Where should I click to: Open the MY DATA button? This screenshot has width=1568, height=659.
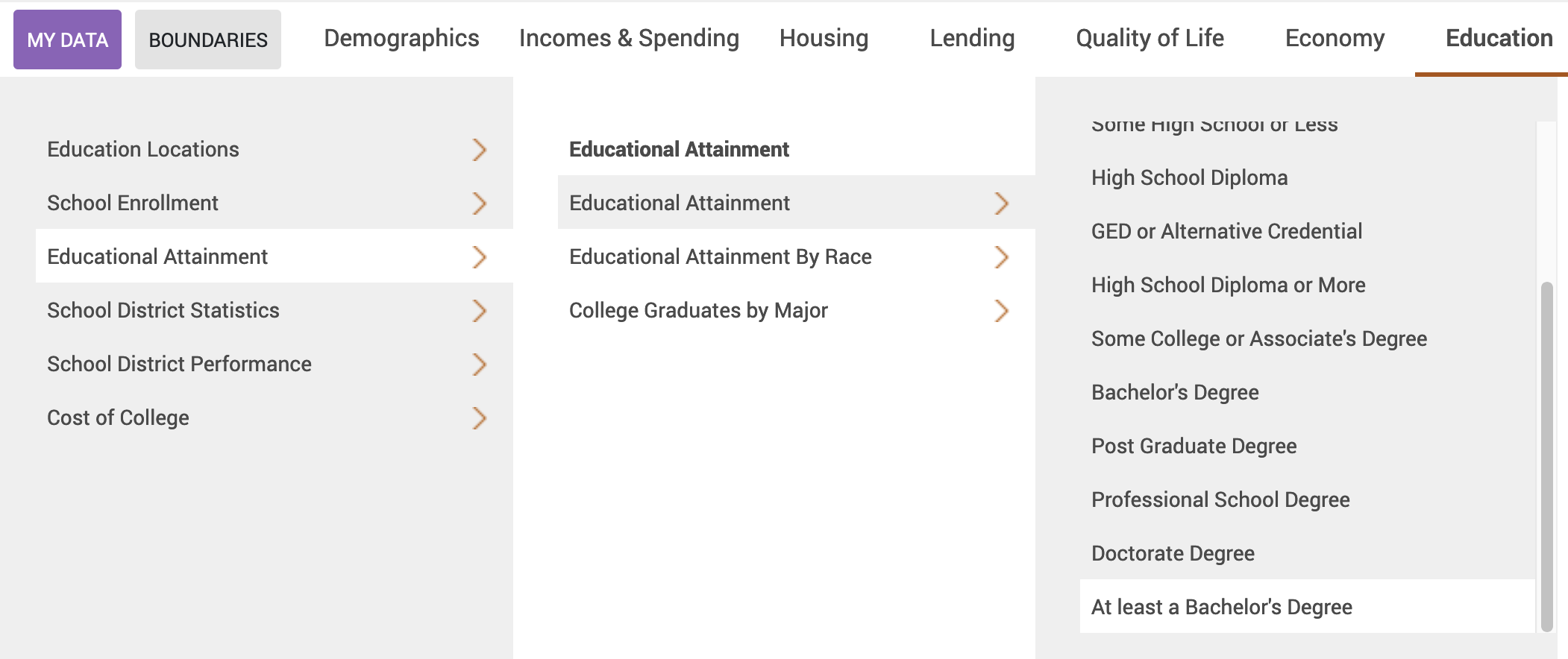click(x=68, y=40)
